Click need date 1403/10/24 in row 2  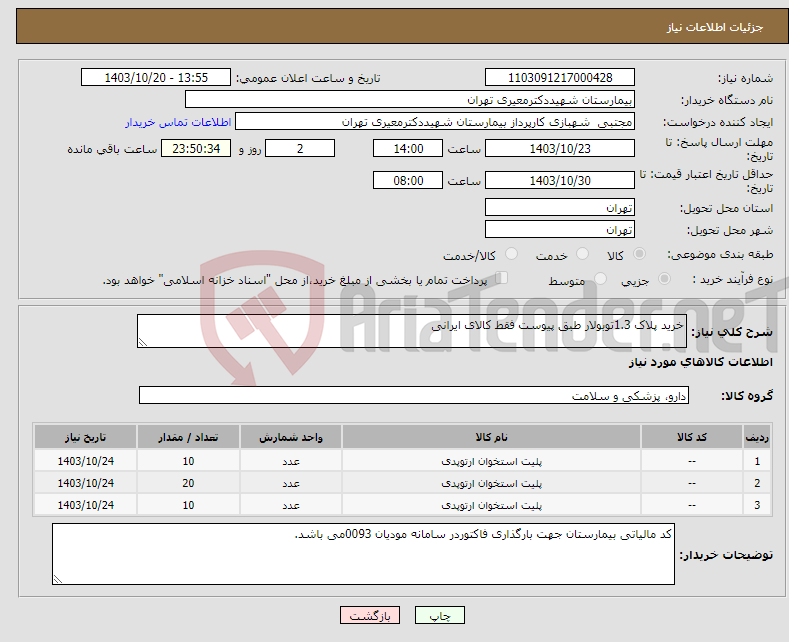(86, 483)
